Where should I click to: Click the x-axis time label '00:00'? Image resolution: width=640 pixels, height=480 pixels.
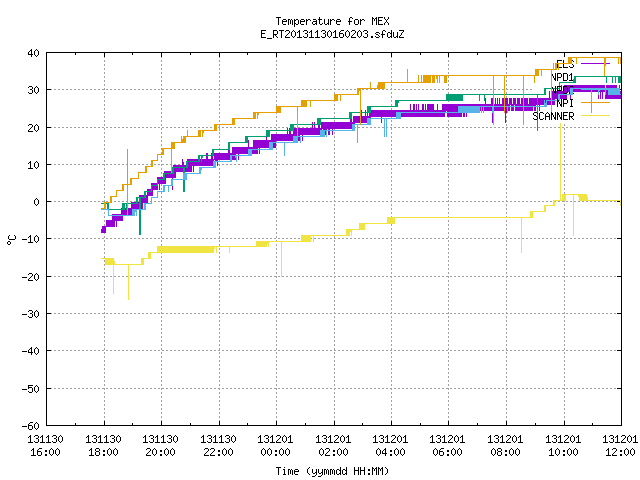tap(276, 452)
